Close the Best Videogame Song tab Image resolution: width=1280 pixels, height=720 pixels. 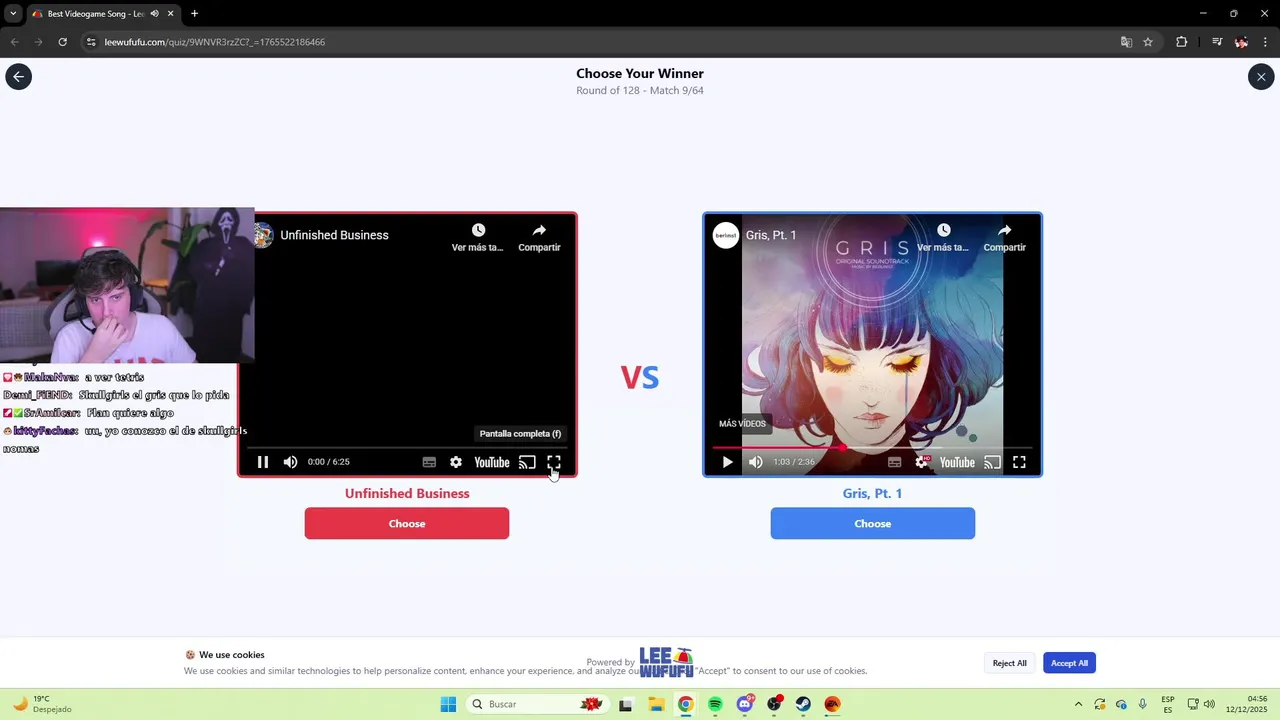tap(171, 14)
